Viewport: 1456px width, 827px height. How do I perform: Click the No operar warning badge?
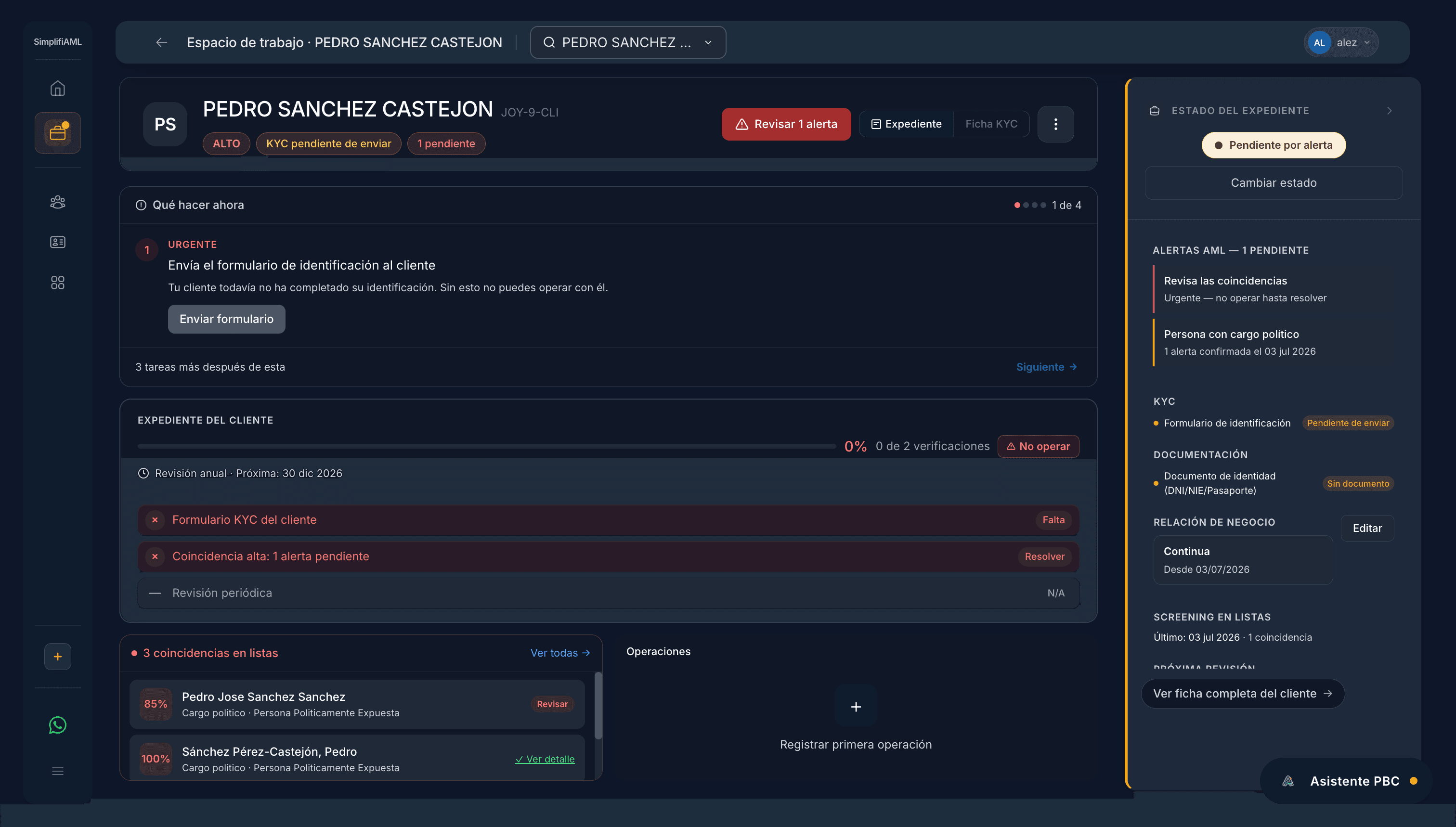point(1038,446)
